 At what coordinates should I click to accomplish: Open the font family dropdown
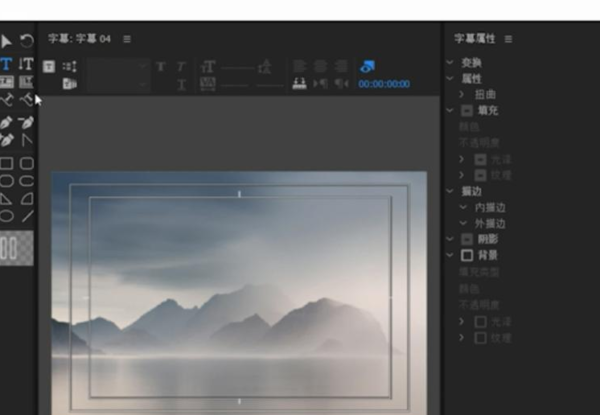click(118, 66)
